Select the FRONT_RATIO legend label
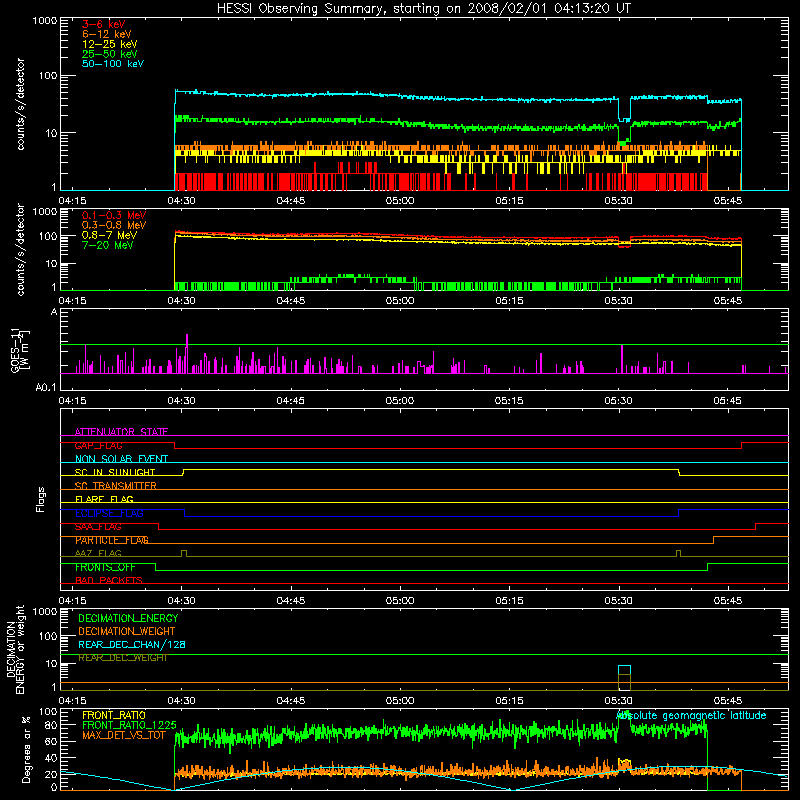The height and width of the screenshot is (800, 800). point(114,715)
